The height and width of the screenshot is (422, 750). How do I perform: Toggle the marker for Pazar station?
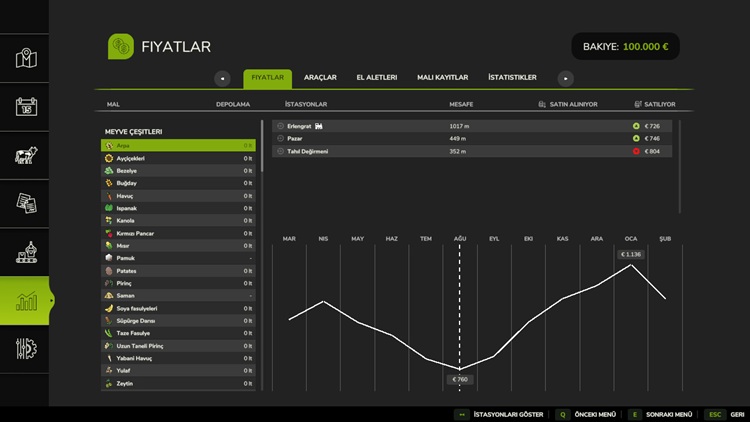tap(280, 139)
